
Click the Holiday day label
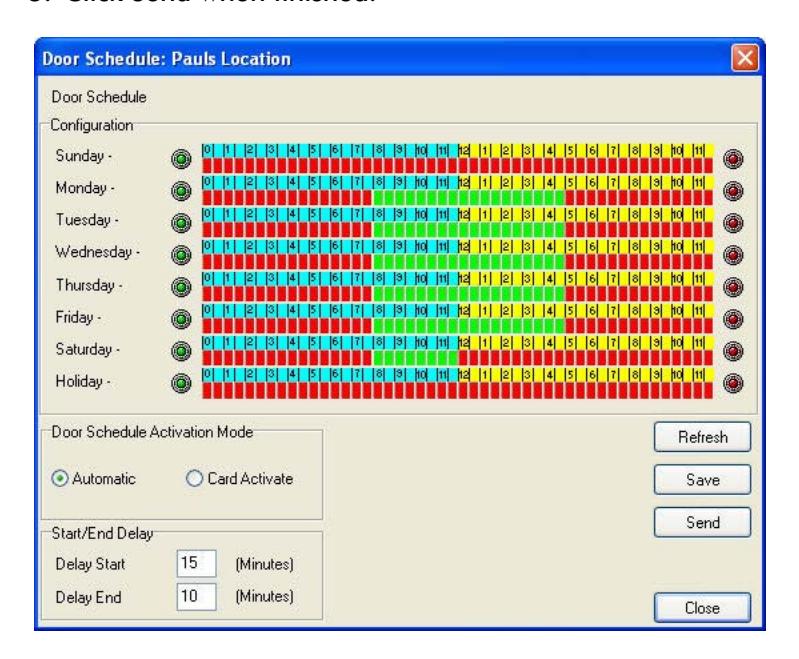point(83,381)
